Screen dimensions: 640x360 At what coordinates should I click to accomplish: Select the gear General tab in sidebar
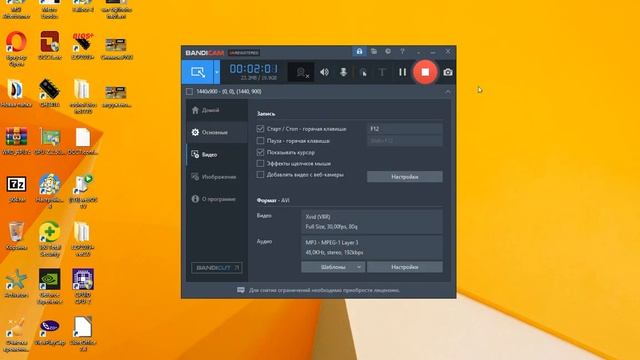click(217, 132)
